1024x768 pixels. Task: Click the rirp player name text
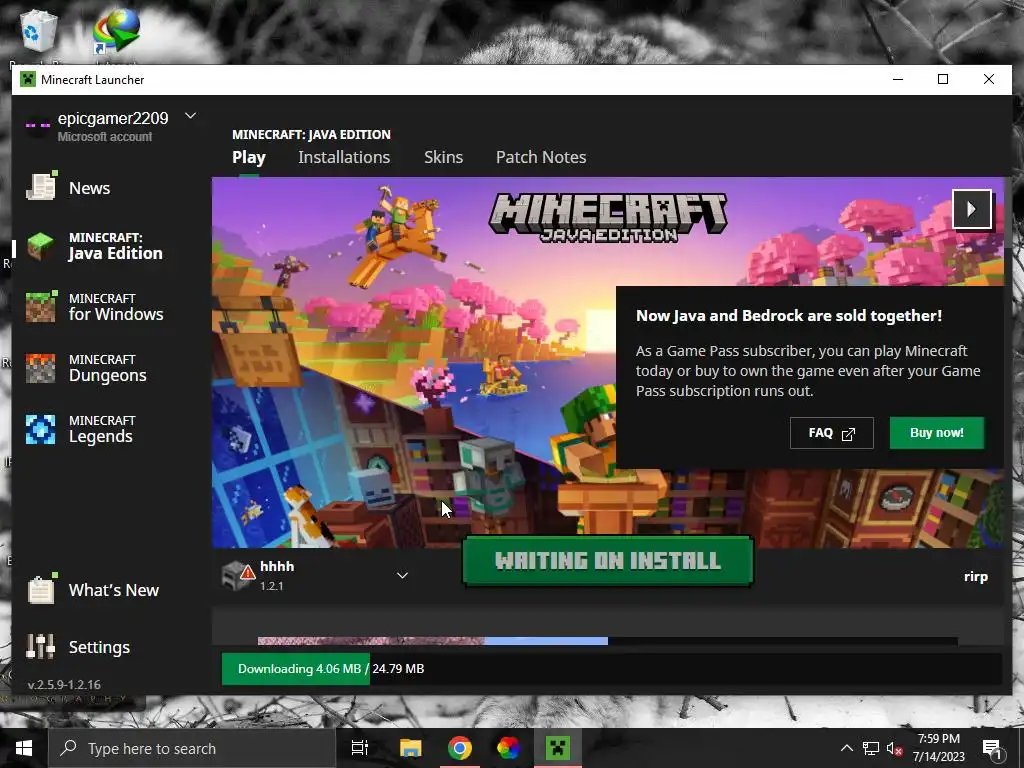976,577
